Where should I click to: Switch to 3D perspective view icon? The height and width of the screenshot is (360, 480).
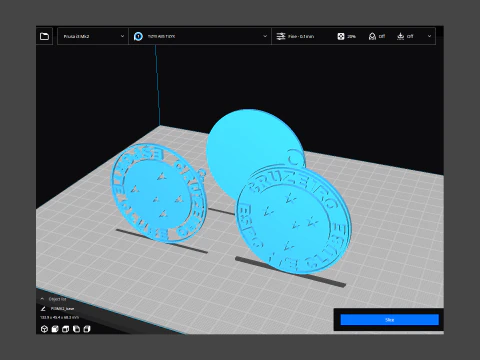44,329
